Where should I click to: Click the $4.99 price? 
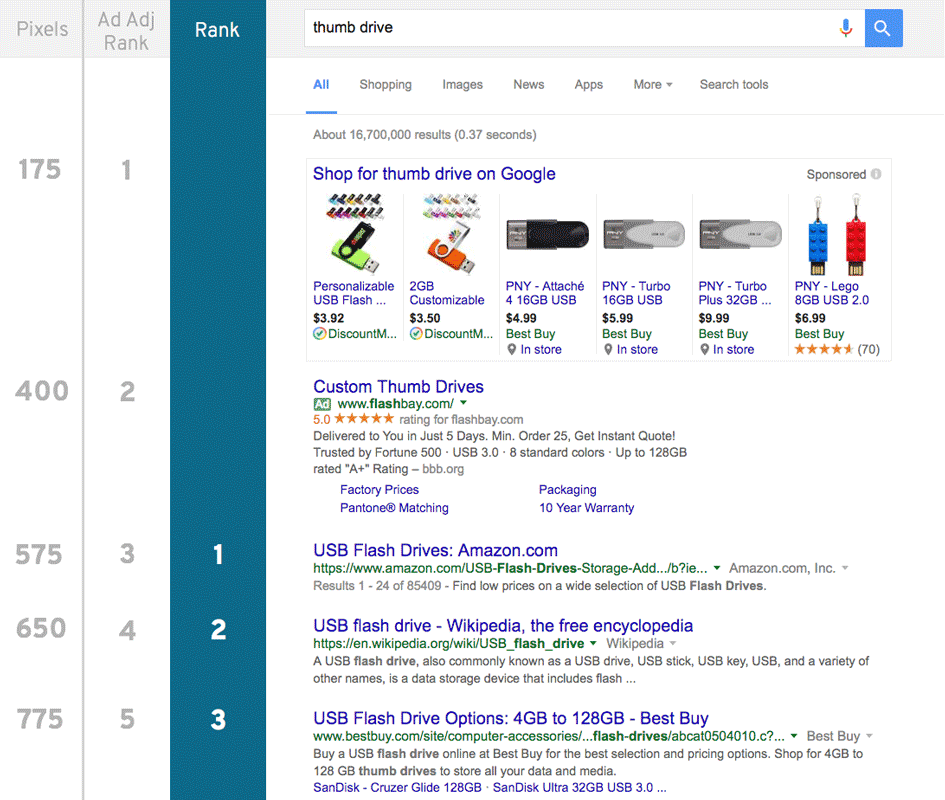pos(521,318)
